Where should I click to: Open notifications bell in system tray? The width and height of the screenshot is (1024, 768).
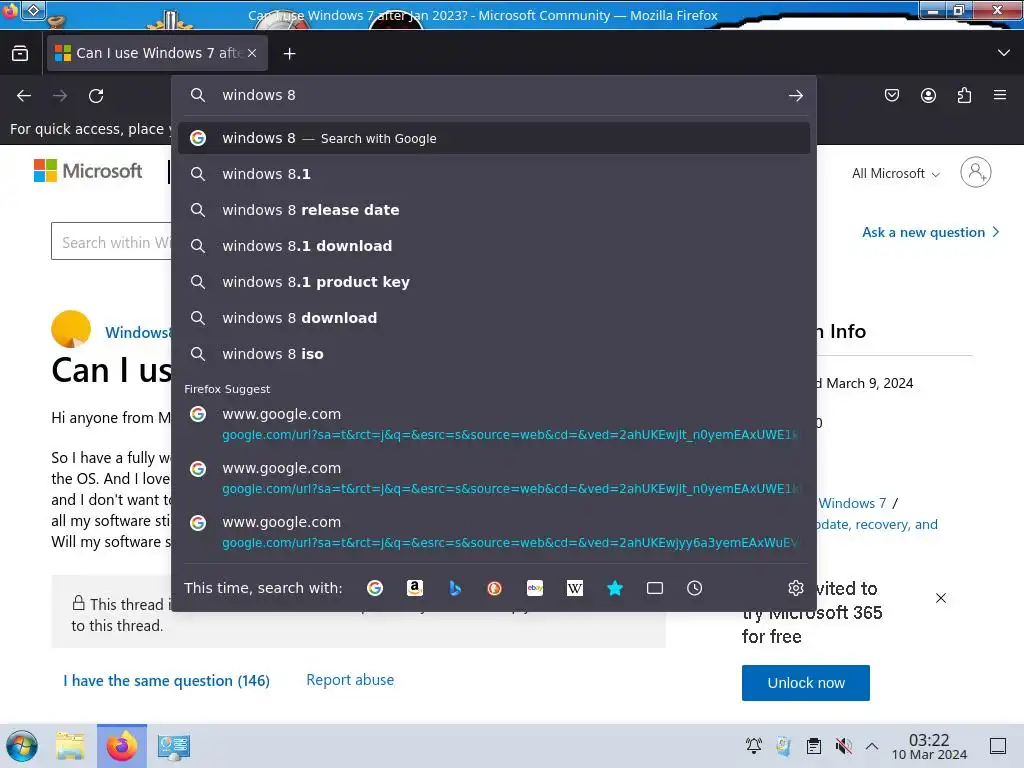[754, 746]
